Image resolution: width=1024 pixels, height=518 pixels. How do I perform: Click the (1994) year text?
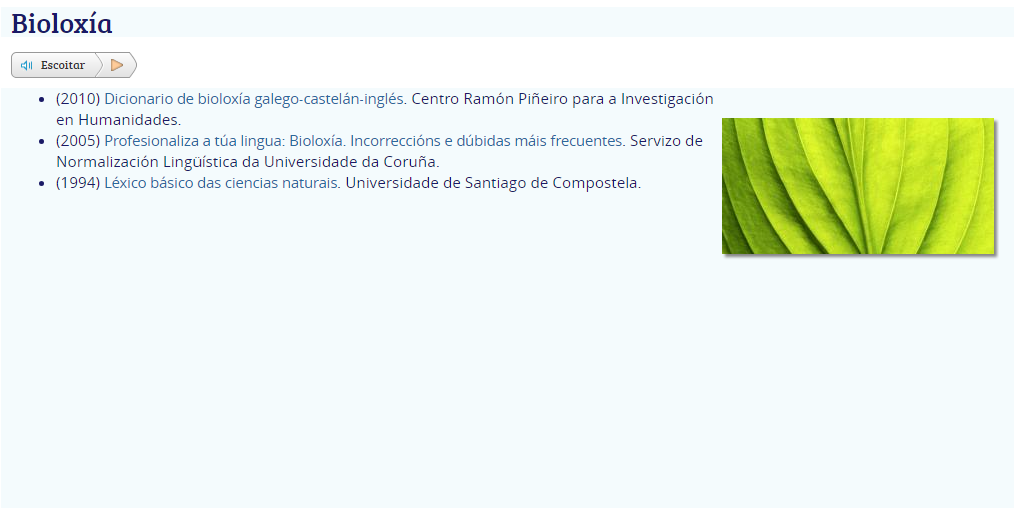pyautogui.click(x=78, y=183)
